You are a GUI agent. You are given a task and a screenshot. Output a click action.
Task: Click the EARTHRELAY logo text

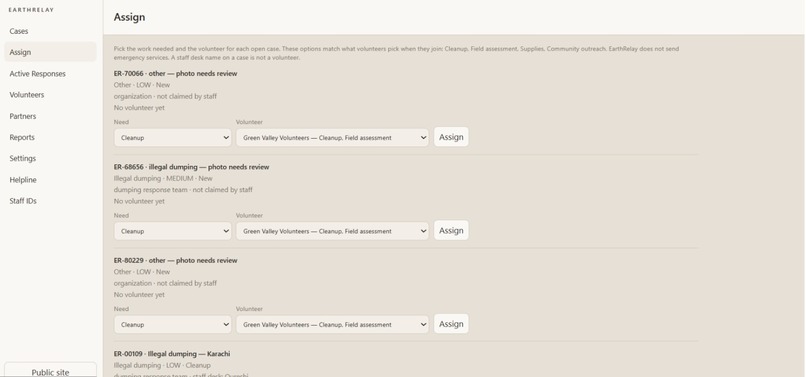point(31,10)
